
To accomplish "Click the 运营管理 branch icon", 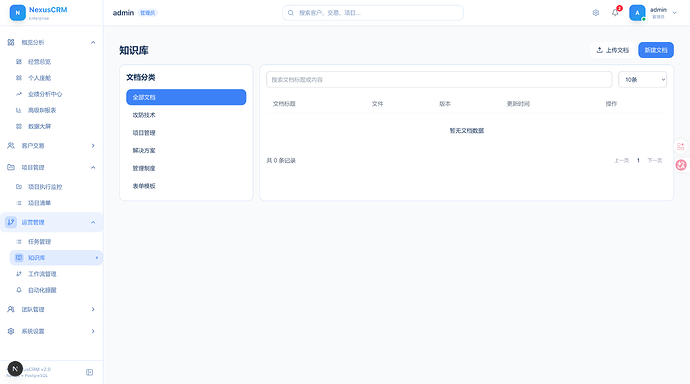I will coord(11,222).
